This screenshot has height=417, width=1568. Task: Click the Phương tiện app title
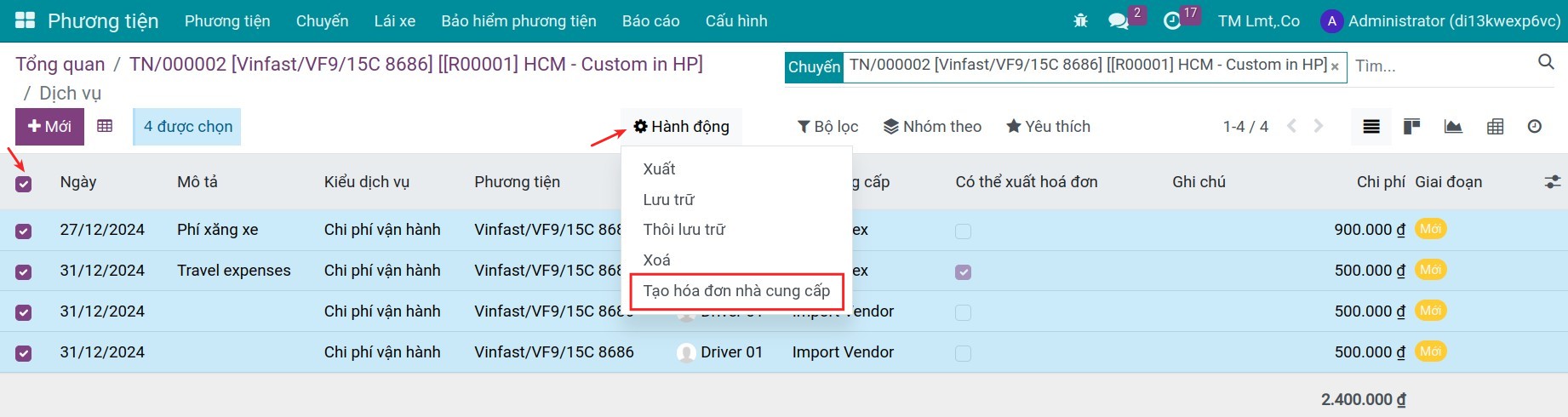[103, 21]
